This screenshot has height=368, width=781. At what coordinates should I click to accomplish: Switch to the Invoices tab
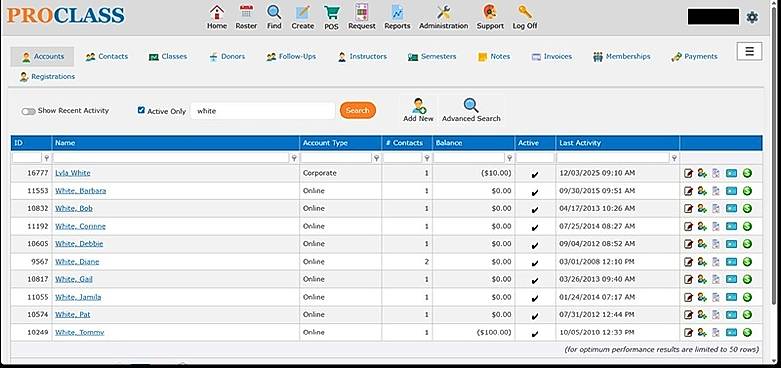[x=551, y=57]
